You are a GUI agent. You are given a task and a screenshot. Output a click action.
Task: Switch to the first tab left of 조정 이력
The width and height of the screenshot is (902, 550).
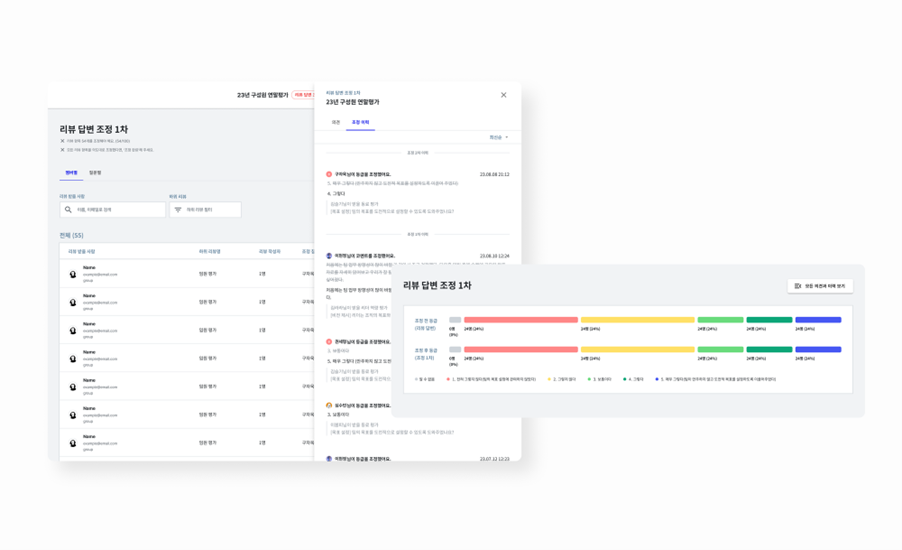pos(336,122)
